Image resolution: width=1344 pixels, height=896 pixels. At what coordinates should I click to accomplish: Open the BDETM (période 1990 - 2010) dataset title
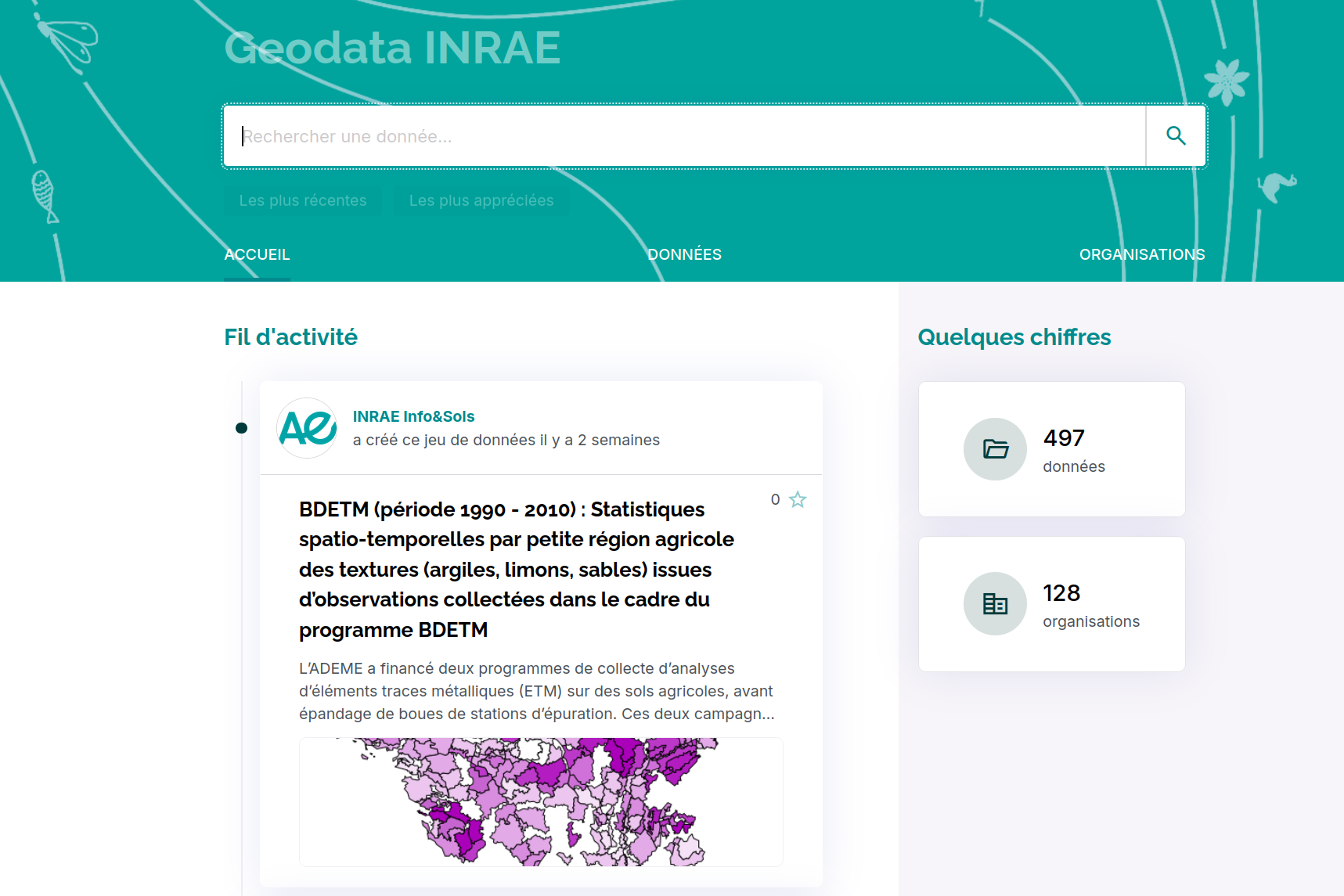[x=517, y=570]
